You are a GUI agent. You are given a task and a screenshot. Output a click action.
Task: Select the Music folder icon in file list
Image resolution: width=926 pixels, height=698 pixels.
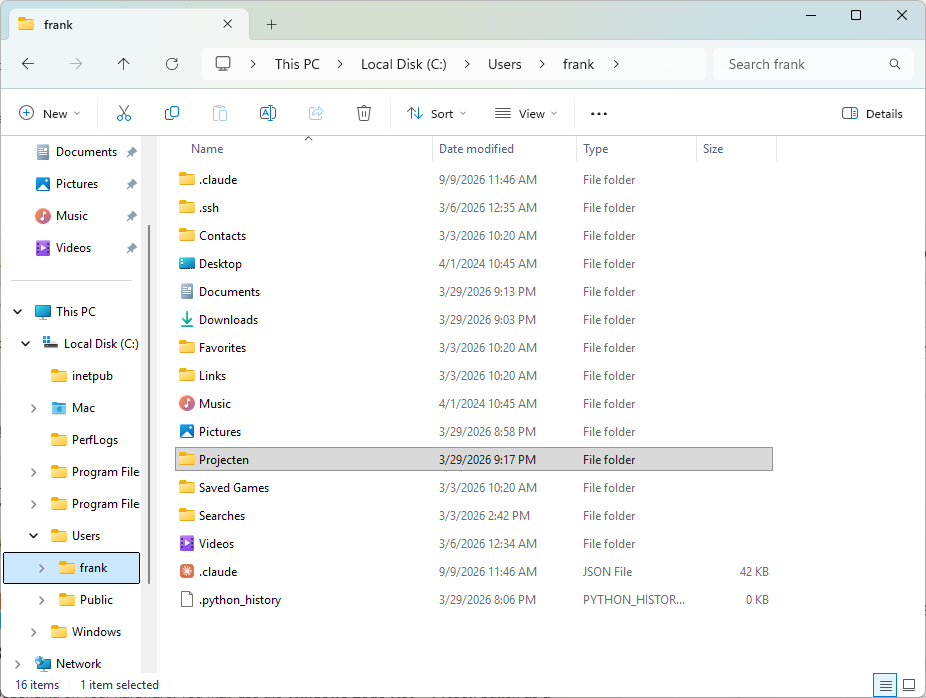187,403
